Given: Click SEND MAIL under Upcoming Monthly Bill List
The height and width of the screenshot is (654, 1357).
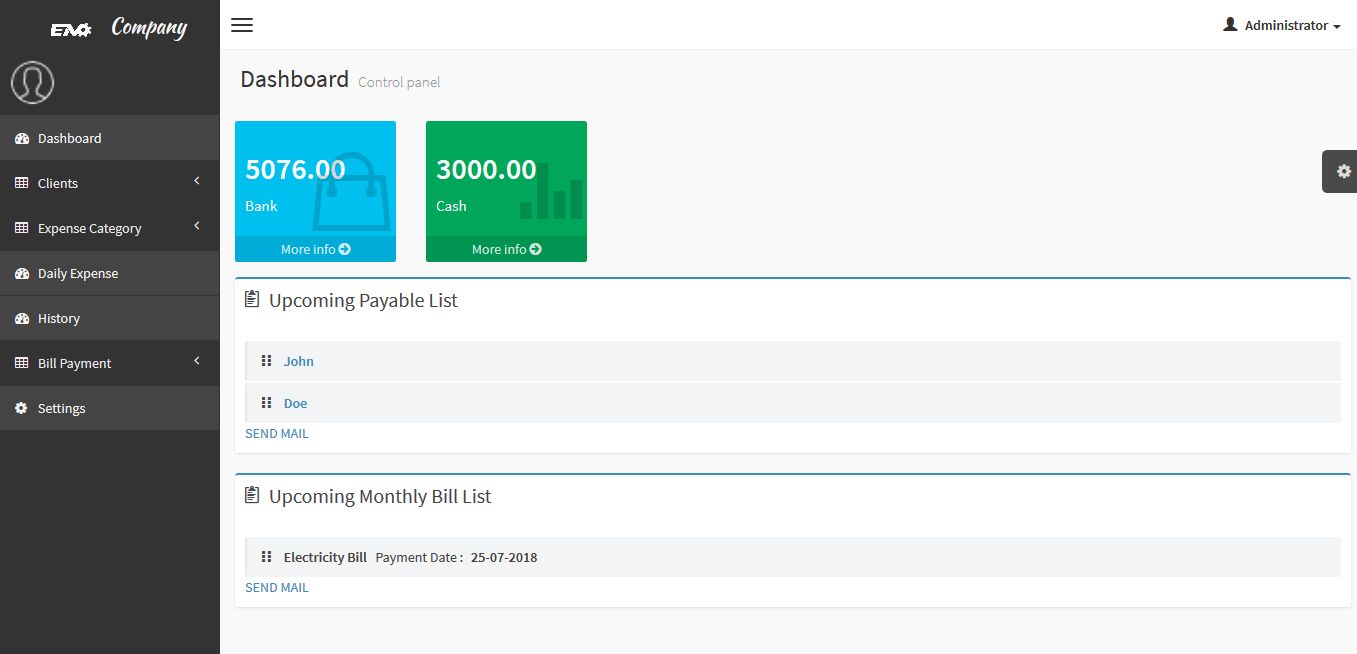Looking at the screenshot, I should click(x=277, y=588).
